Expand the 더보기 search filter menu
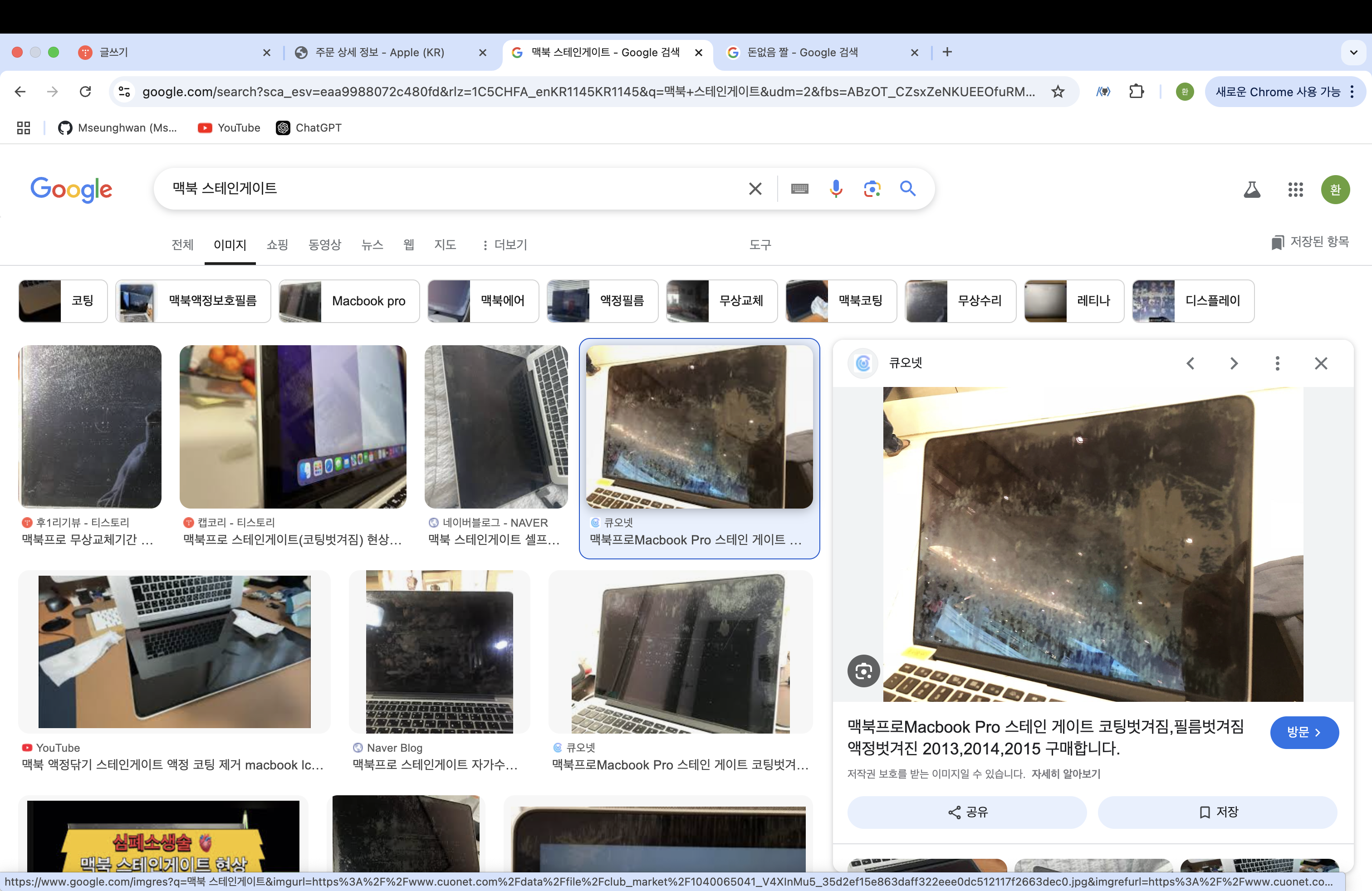 point(505,245)
